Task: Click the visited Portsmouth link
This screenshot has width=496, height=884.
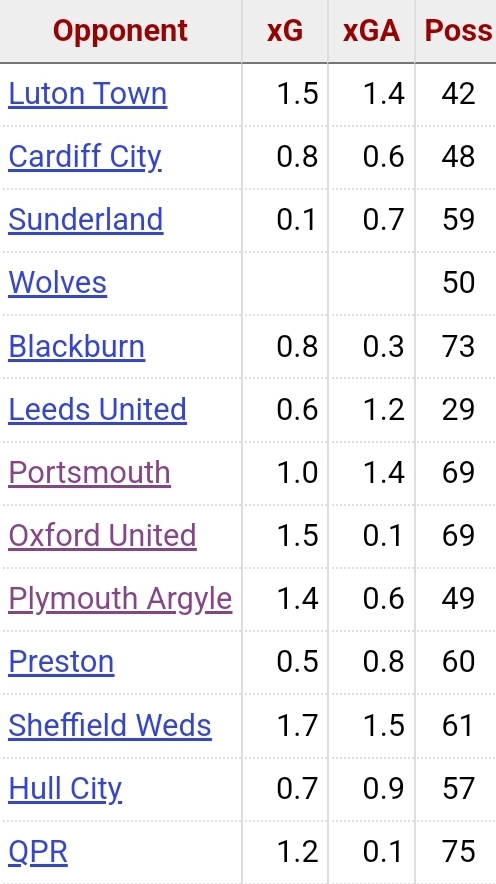Action: pos(89,472)
